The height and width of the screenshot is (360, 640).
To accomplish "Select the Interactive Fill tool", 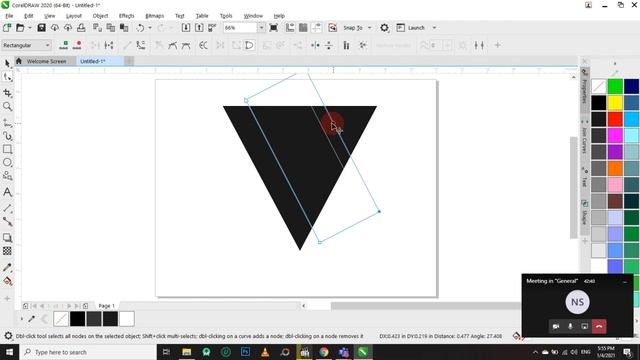I will pos(7,281).
